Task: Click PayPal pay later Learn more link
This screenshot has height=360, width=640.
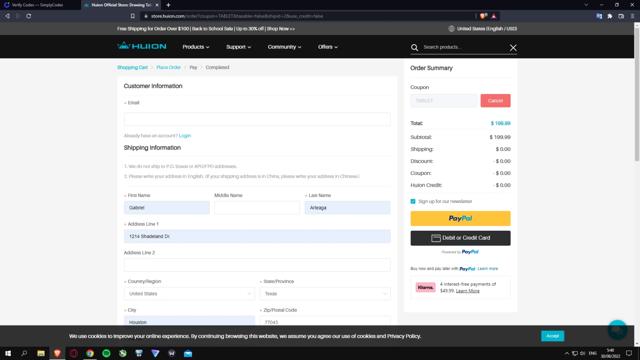Action: pos(488,269)
